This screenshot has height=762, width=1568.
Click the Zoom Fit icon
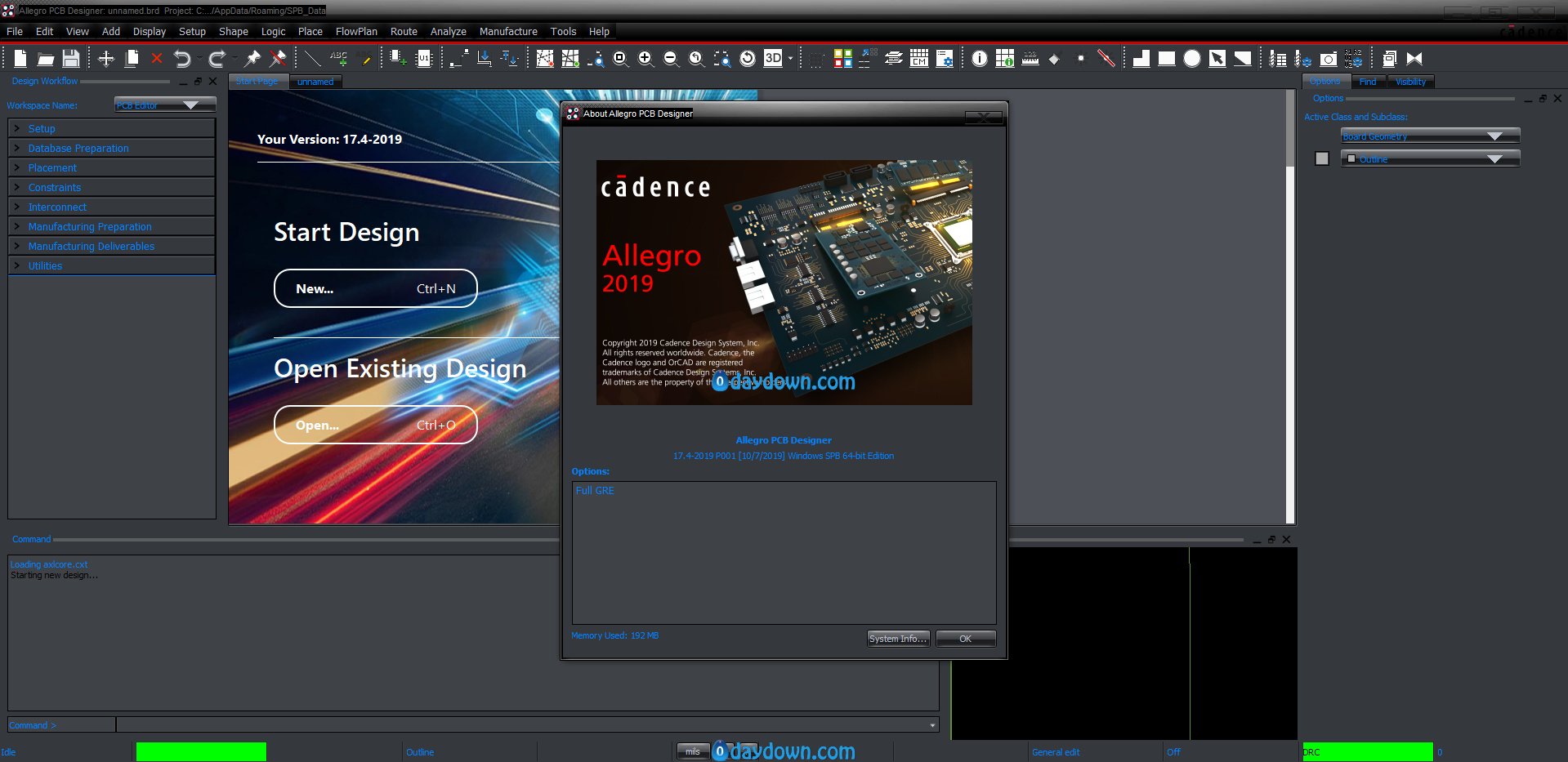[621, 58]
